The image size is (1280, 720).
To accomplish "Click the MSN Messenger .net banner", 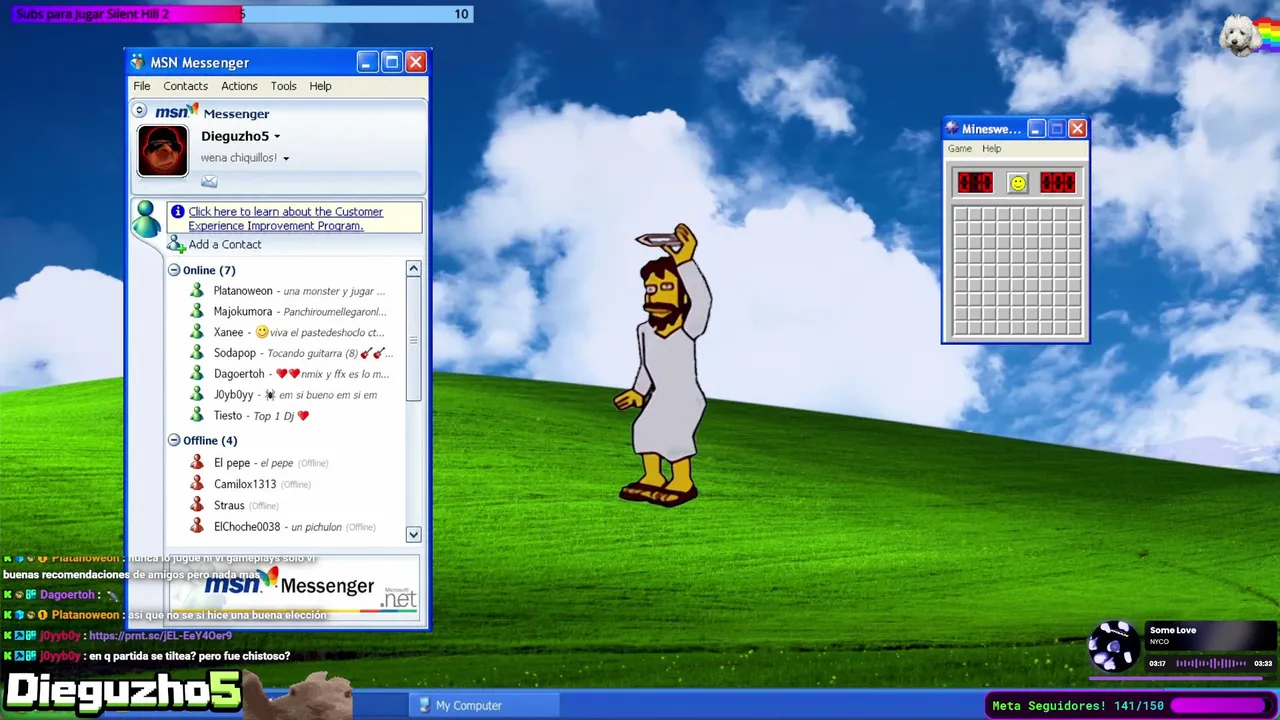I will 295,587.
